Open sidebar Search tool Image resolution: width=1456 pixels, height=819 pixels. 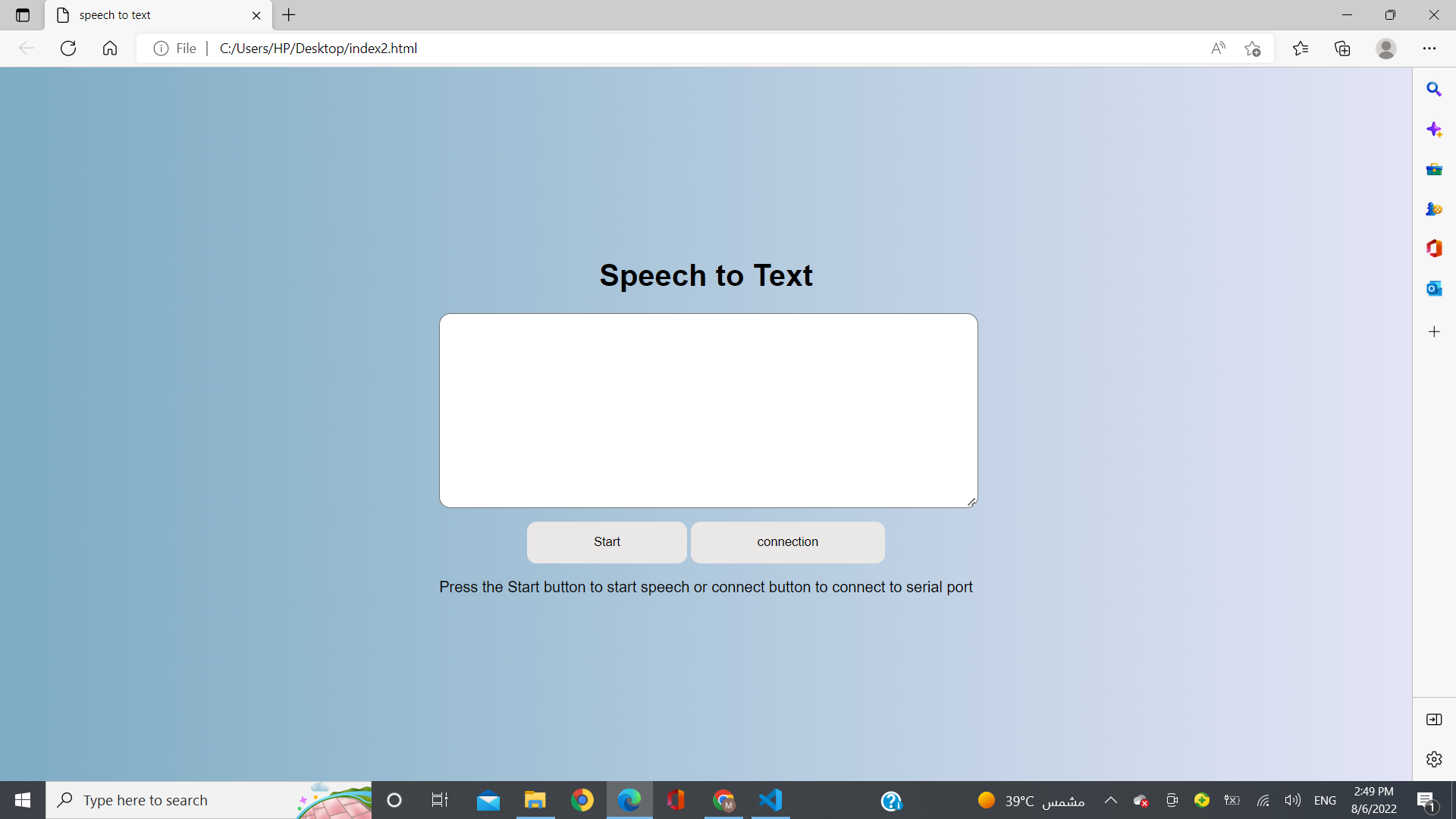(x=1433, y=89)
